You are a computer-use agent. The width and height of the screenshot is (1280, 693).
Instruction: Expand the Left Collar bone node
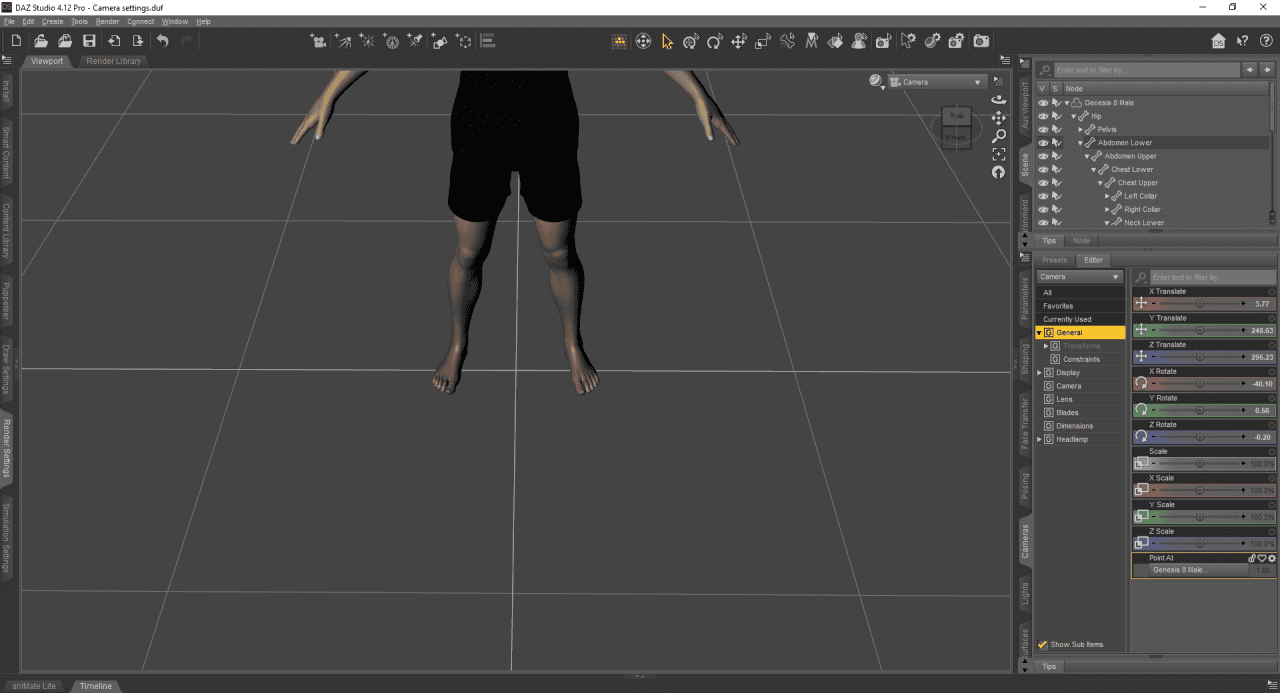coord(1107,196)
